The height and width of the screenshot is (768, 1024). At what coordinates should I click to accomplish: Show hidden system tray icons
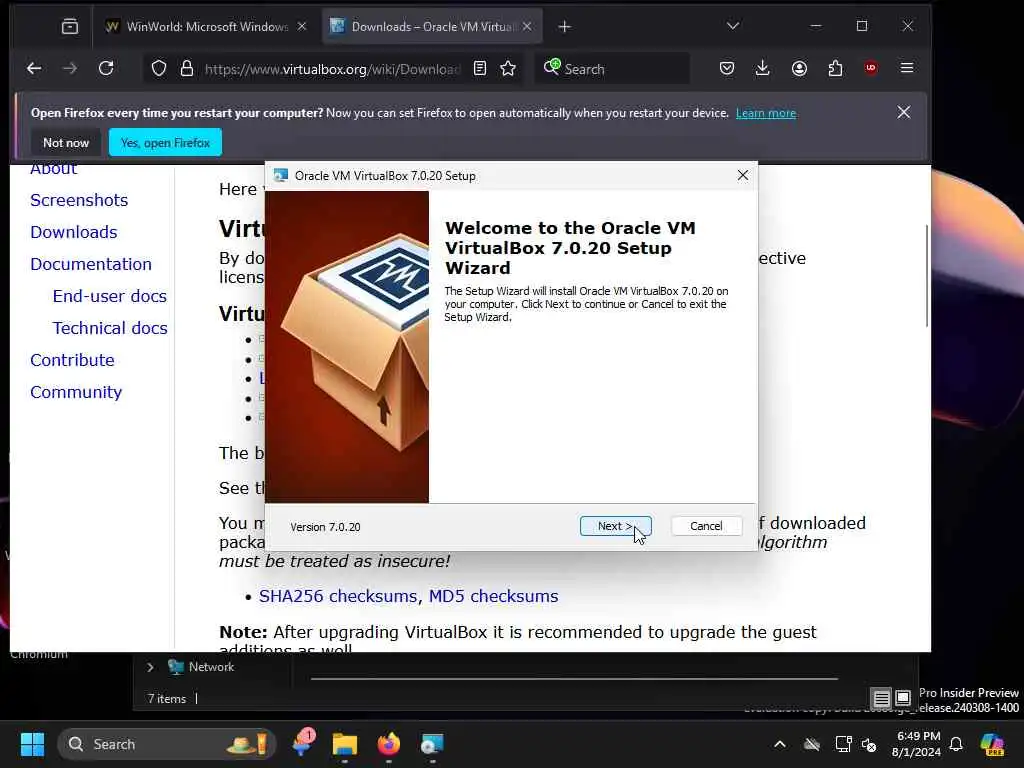pyautogui.click(x=780, y=744)
